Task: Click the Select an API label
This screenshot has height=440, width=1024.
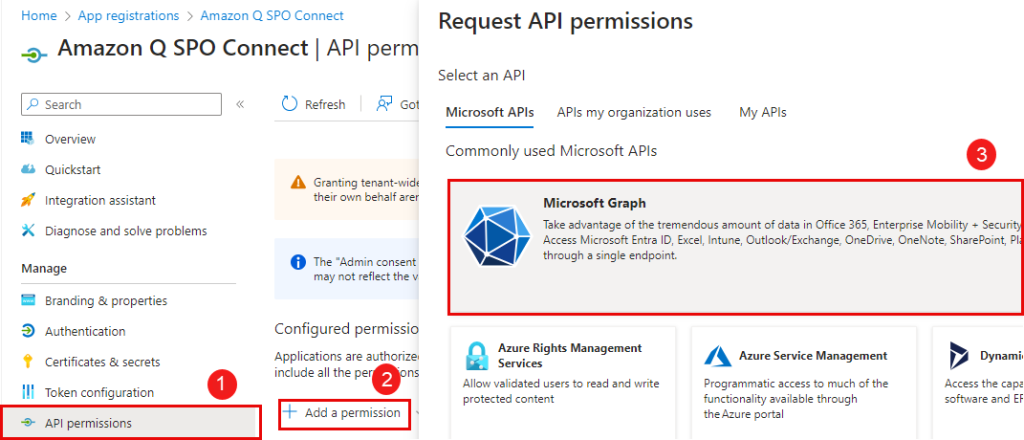Action: tap(481, 75)
